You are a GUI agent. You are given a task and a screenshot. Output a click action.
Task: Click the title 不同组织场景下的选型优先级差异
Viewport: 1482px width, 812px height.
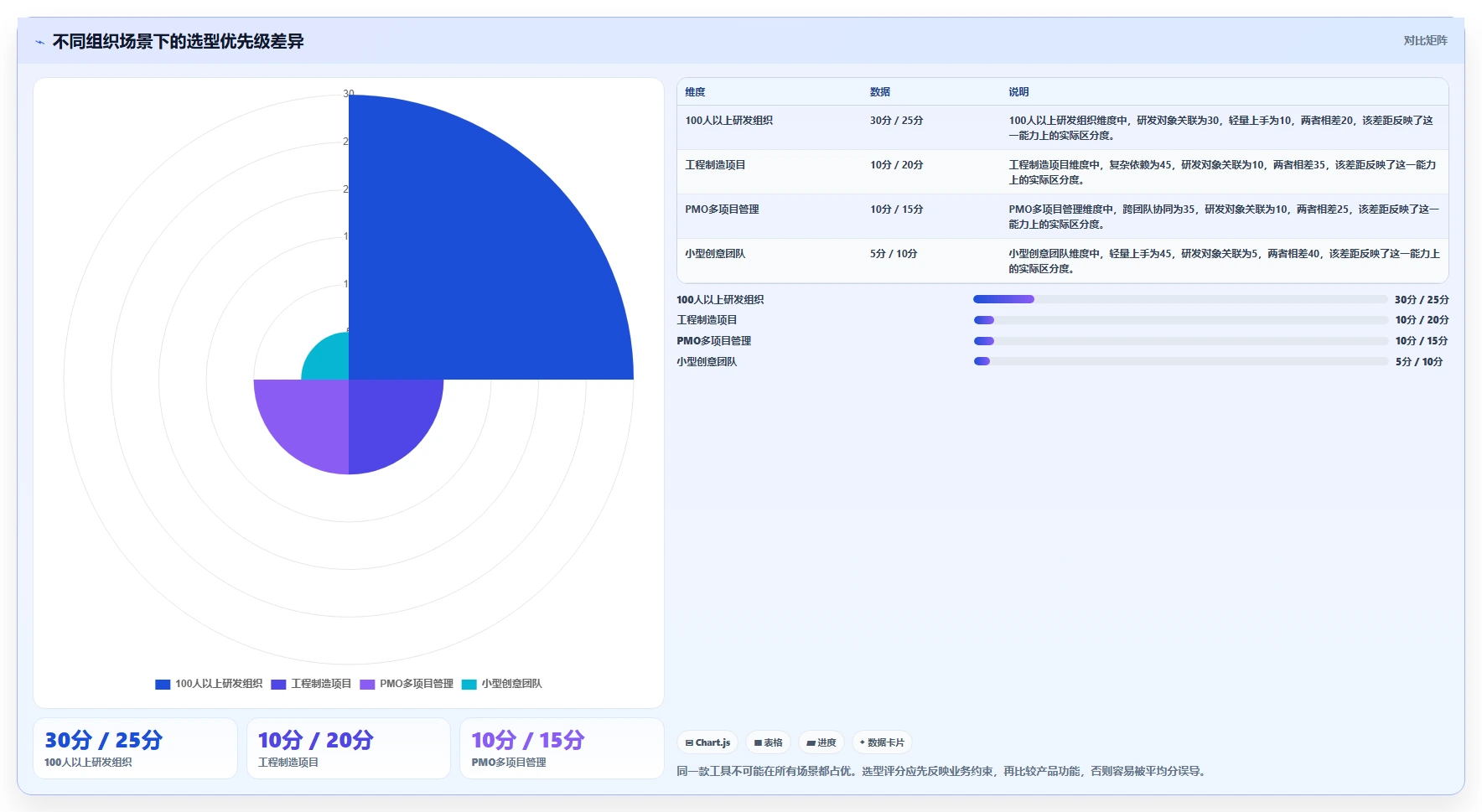(178, 42)
